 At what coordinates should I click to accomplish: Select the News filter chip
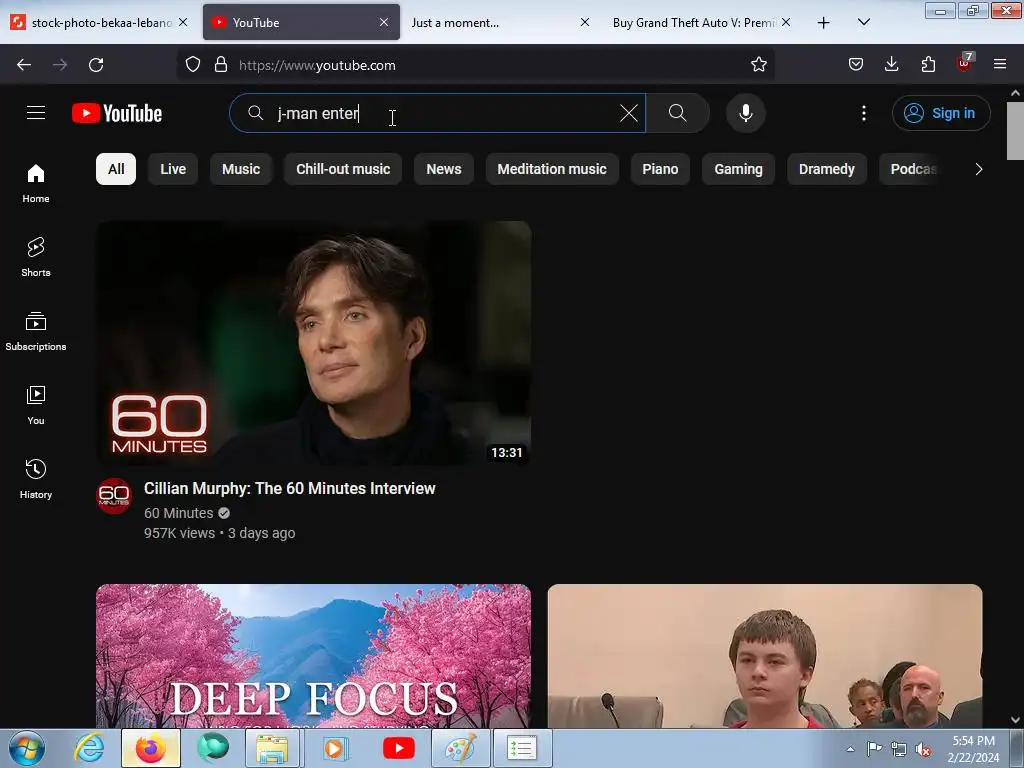443,169
